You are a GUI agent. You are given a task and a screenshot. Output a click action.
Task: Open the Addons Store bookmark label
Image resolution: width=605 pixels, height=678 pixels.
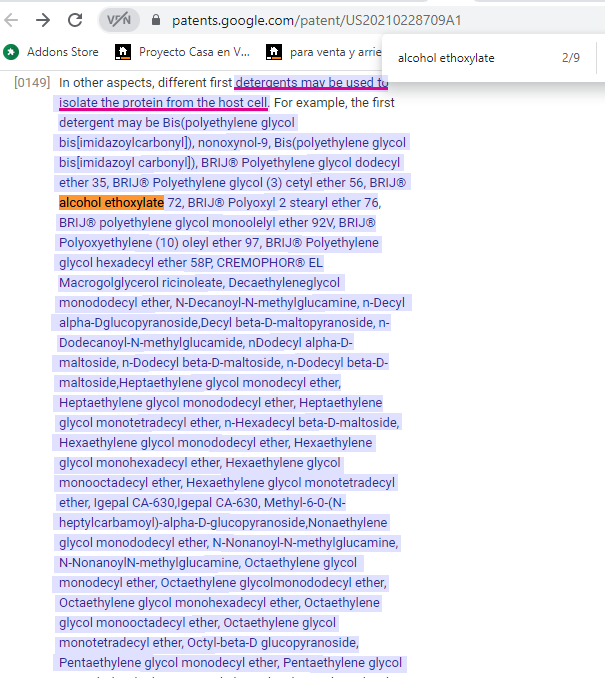pyautogui.click(x=62, y=51)
